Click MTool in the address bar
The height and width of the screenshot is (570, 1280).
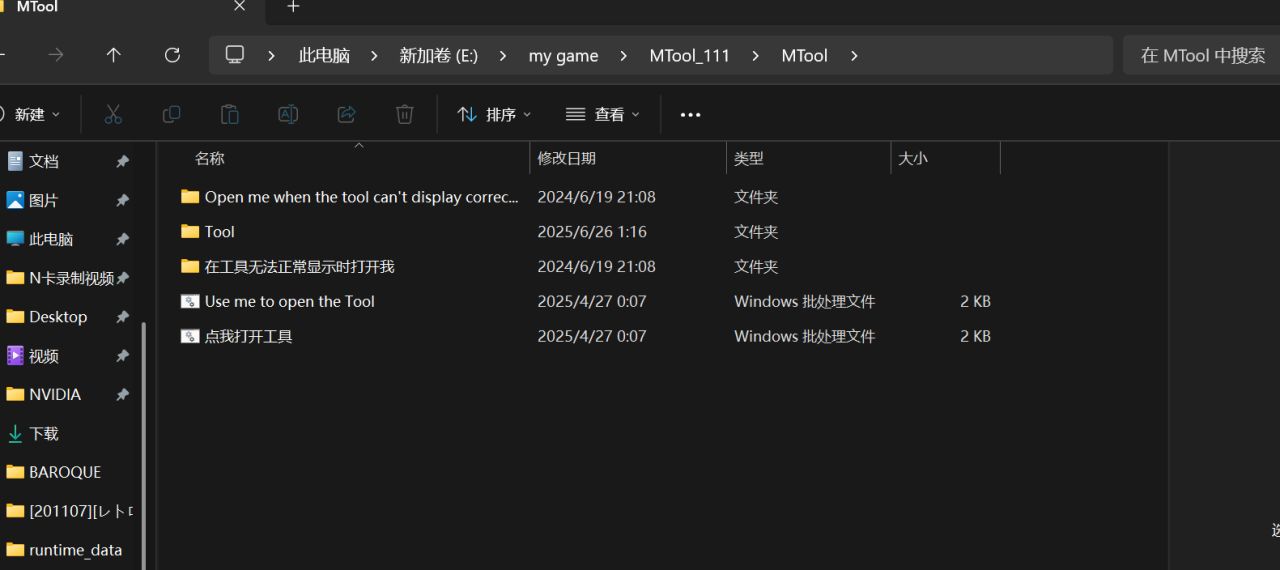(804, 56)
